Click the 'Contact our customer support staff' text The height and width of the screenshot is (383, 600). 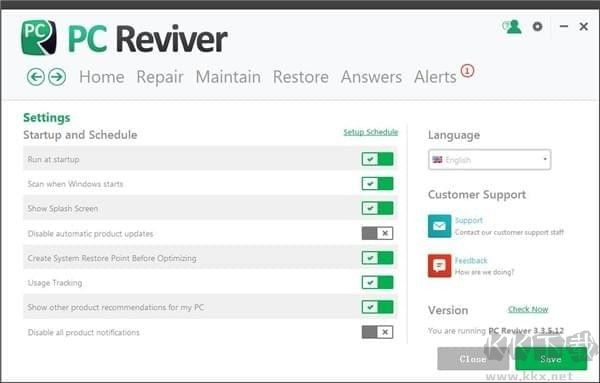(x=509, y=232)
